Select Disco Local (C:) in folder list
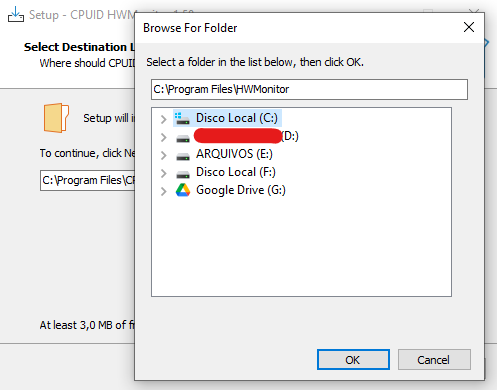This screenshot has width=497, height=390. tap(237, 118)
